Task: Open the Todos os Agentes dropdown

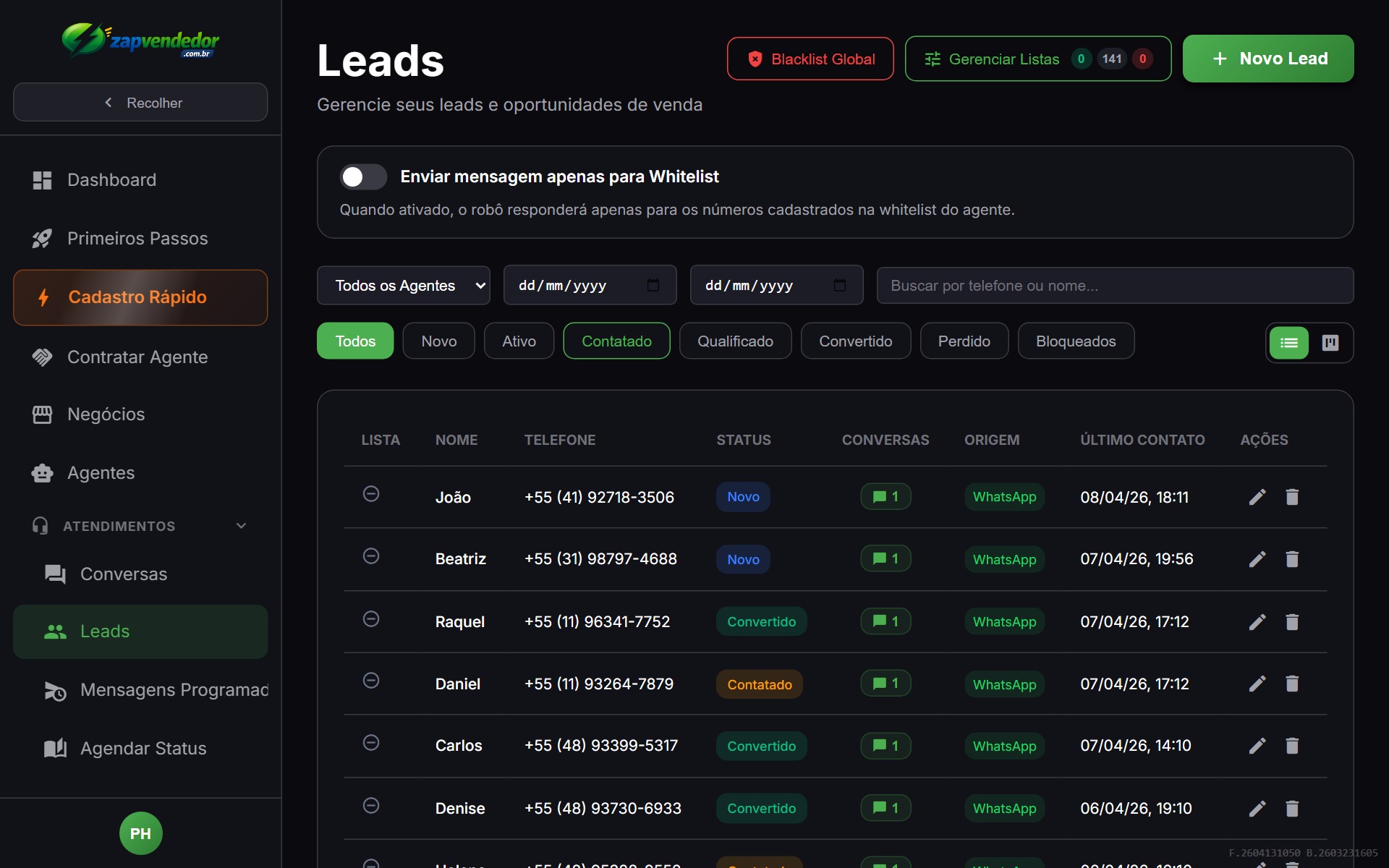Action: point(404,285)
